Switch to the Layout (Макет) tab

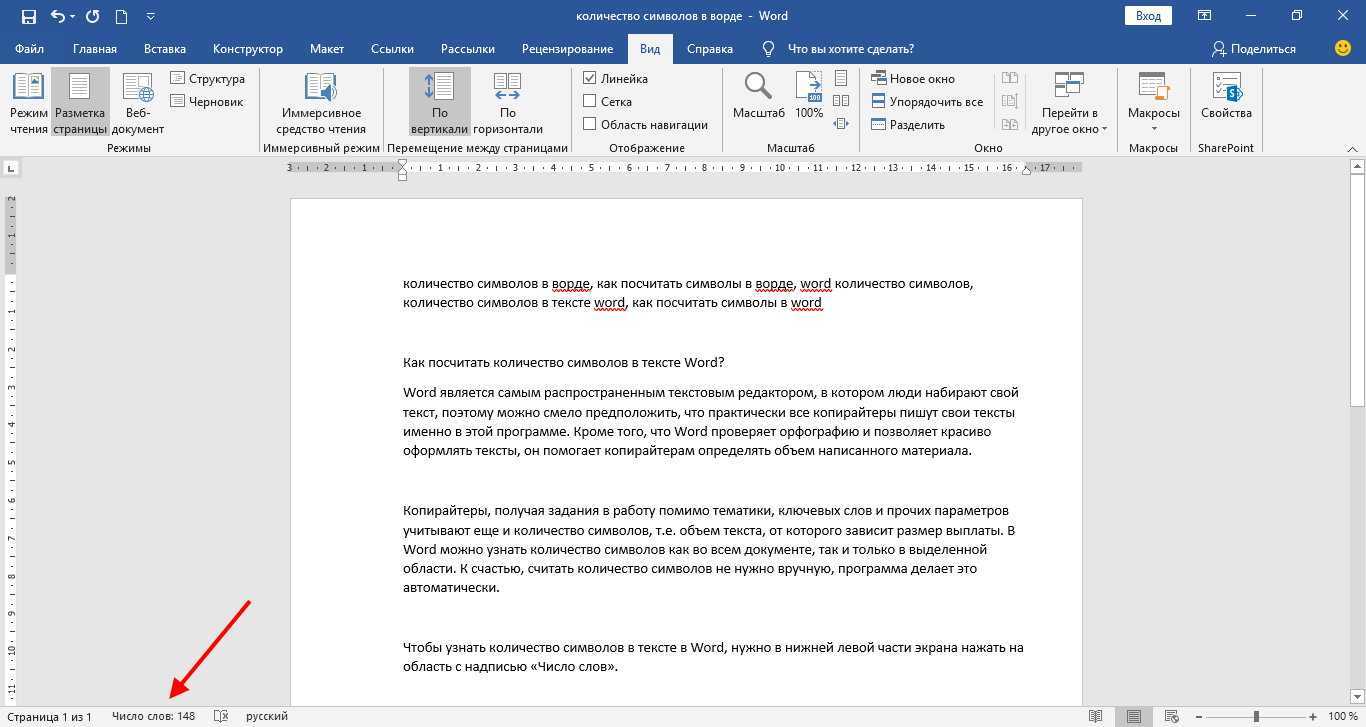pos(327,48)
